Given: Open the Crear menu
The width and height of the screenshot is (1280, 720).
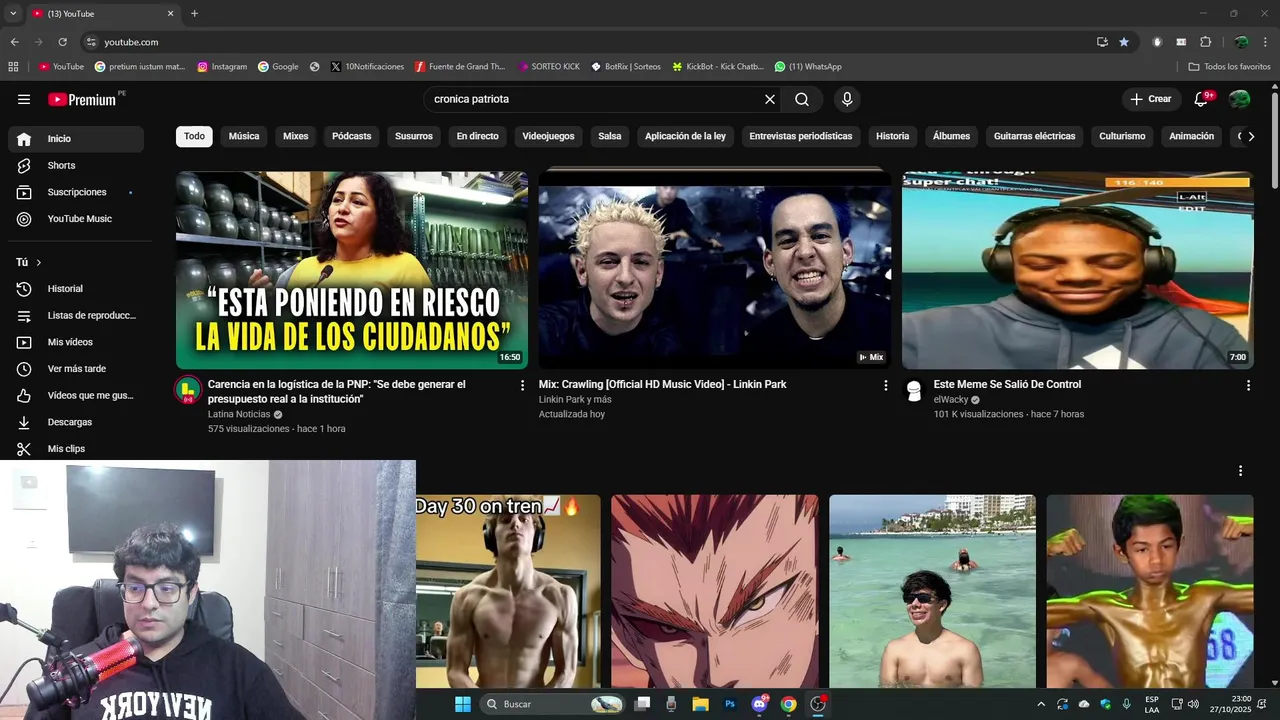Looking at the screenshot, I should tap(1151, 99).
